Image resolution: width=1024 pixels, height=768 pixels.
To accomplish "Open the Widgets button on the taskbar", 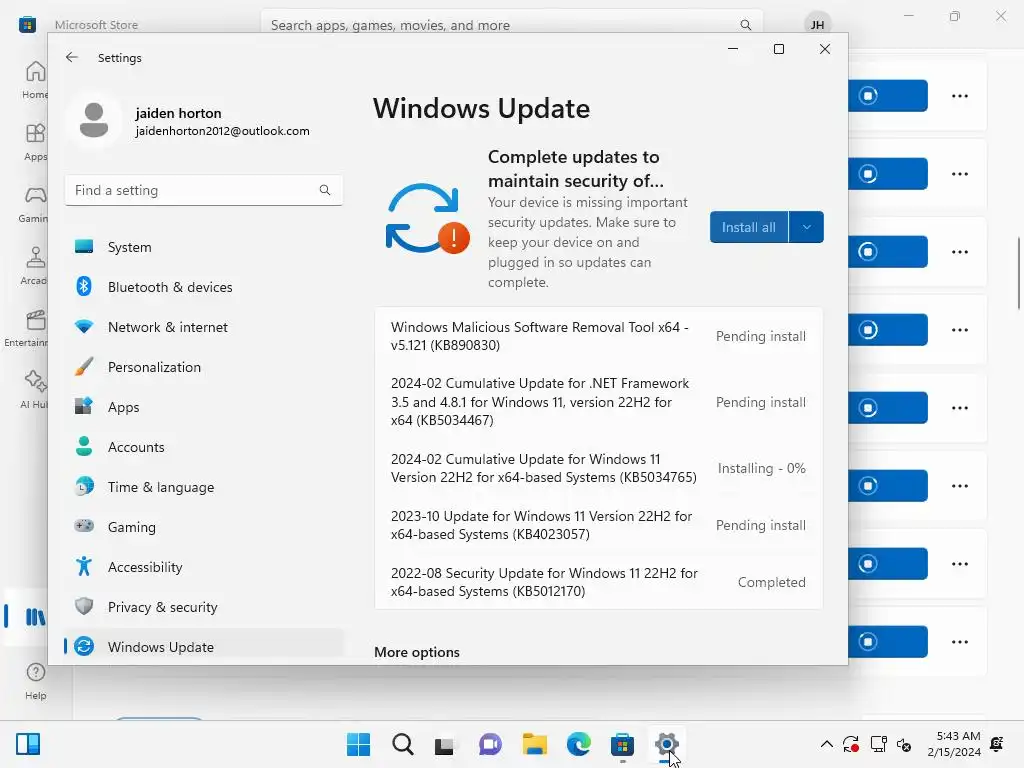I will [28, 744].
